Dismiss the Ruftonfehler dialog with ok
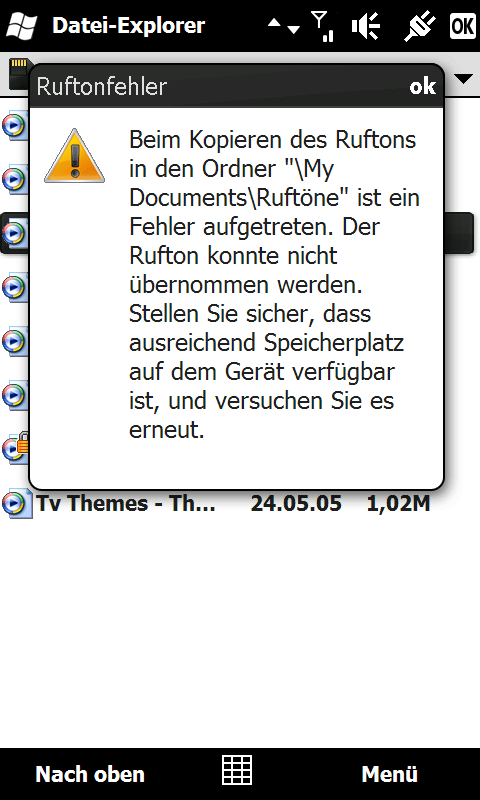480x800 pixels. coord(422,86)
